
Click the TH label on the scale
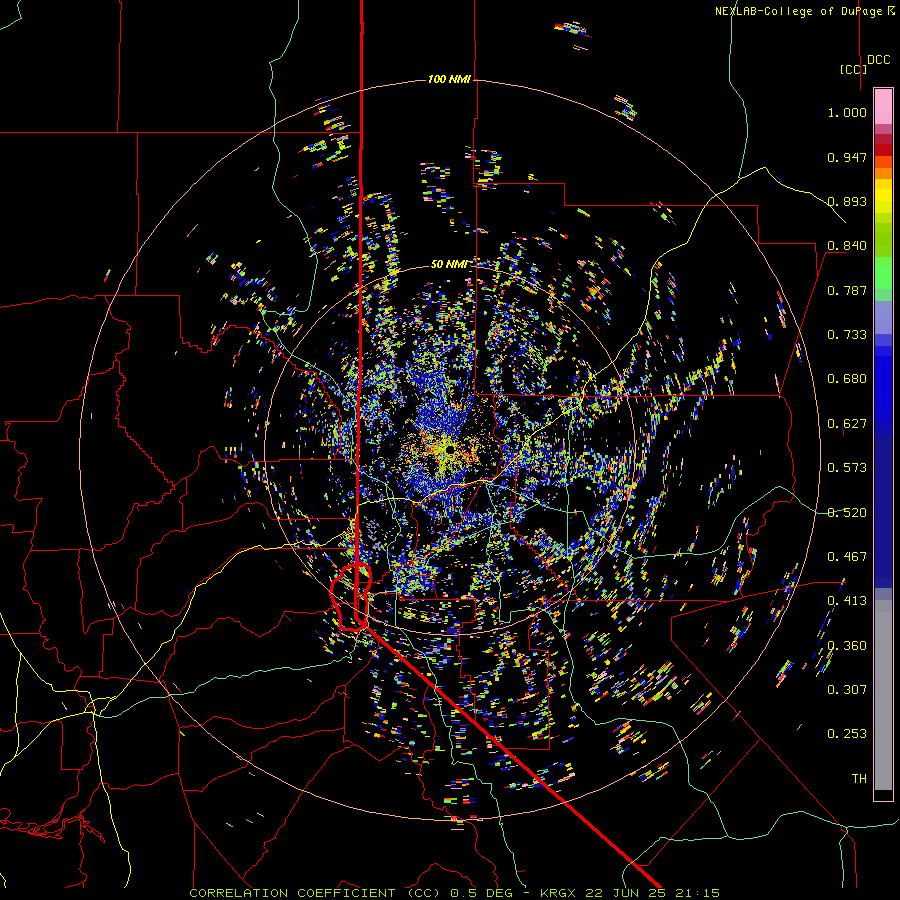859,779
